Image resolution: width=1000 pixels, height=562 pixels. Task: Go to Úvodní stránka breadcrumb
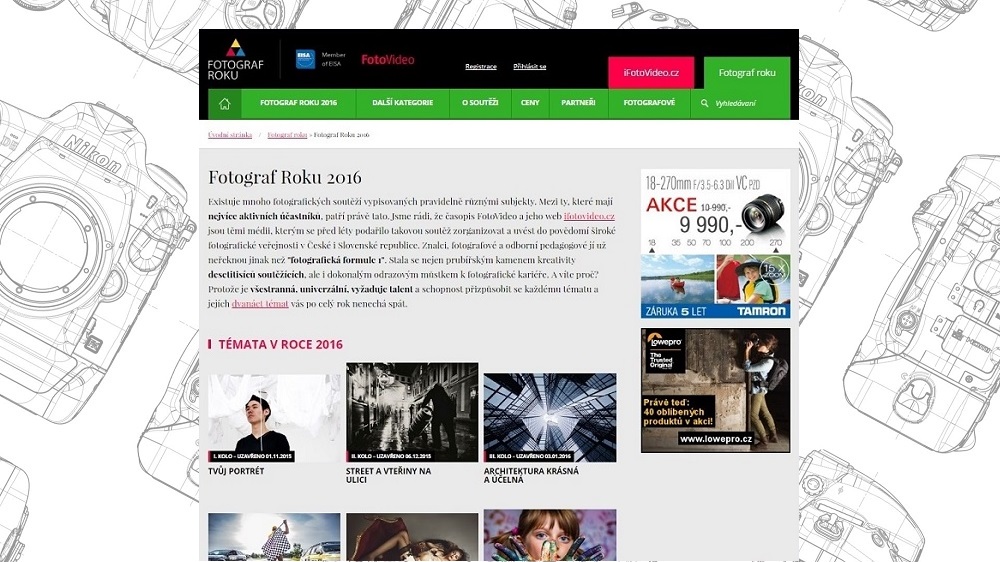[230, 135]
